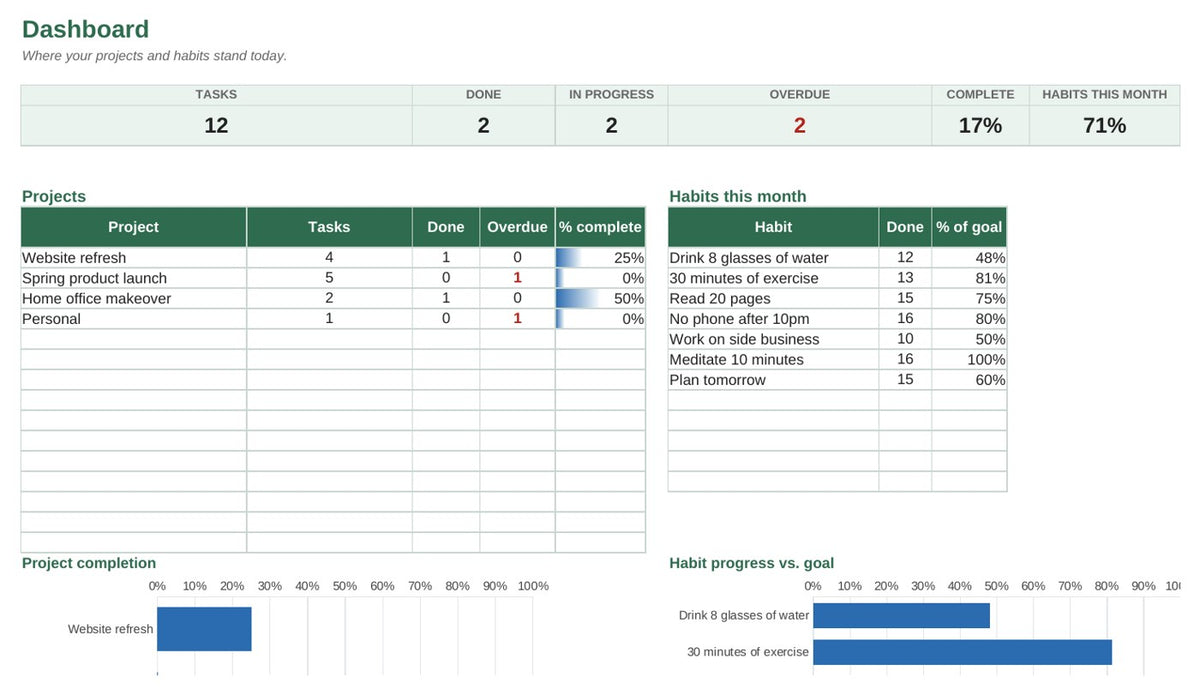Select the red overdue "1" in the Personal row
The height and width of the screenshot is (695, 1200).
(517, 319)
